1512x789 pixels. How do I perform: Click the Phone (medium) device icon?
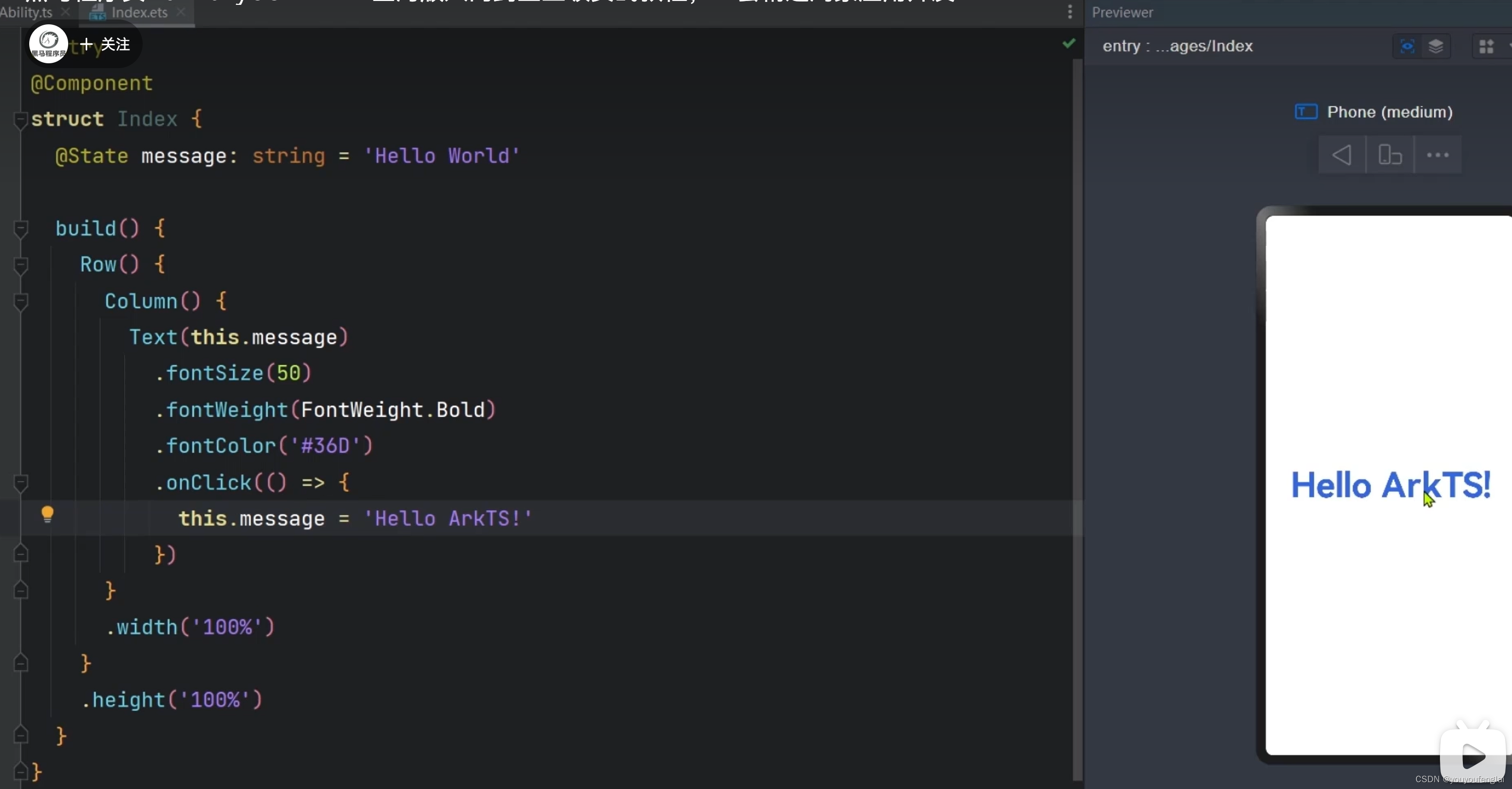(1306, 111)
